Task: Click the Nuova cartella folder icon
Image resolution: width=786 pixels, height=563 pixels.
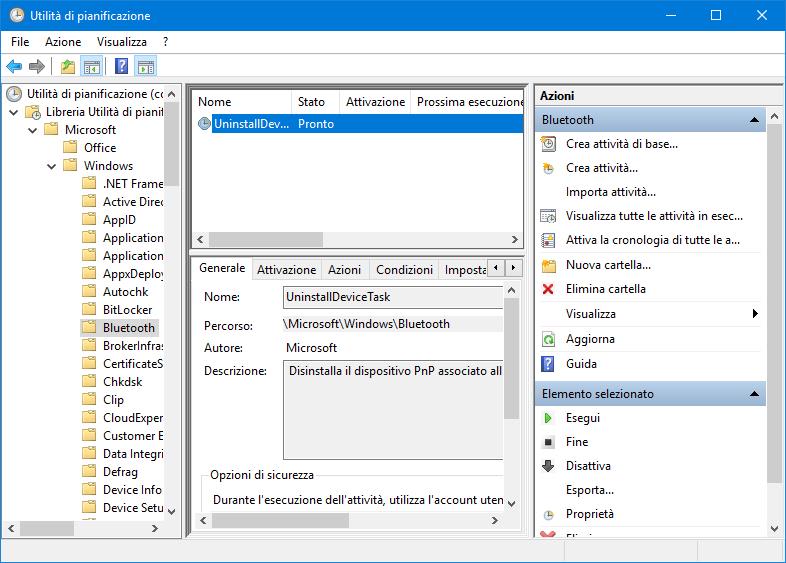Action: (x=549, y=265)
